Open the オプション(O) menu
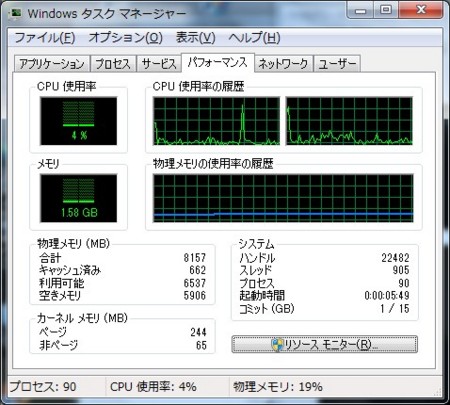The image size is (450, 405). point(125,37)
